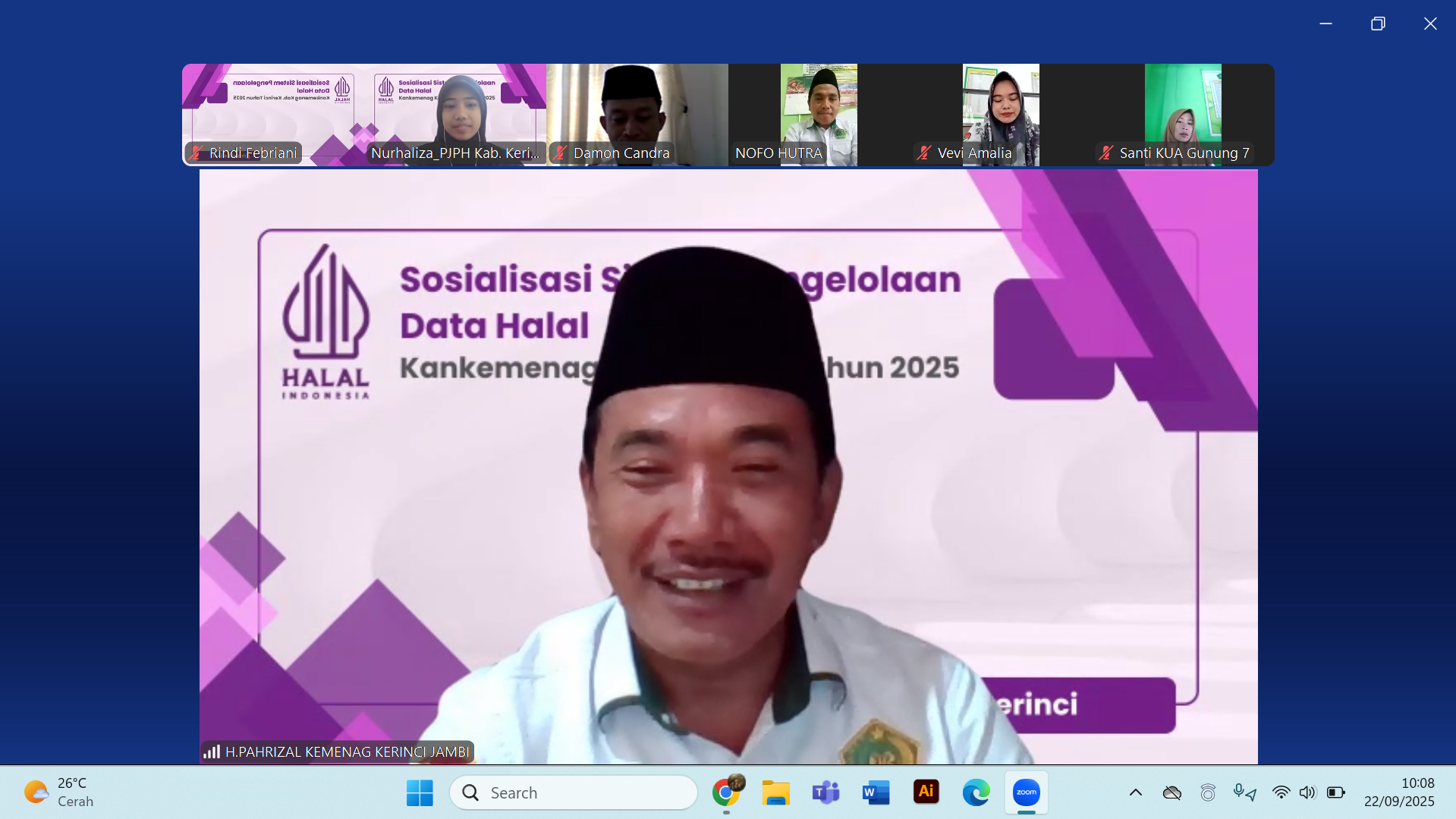Open the Windows Start menu
The image size is (1456, 819).
click(x=420, y=792)
